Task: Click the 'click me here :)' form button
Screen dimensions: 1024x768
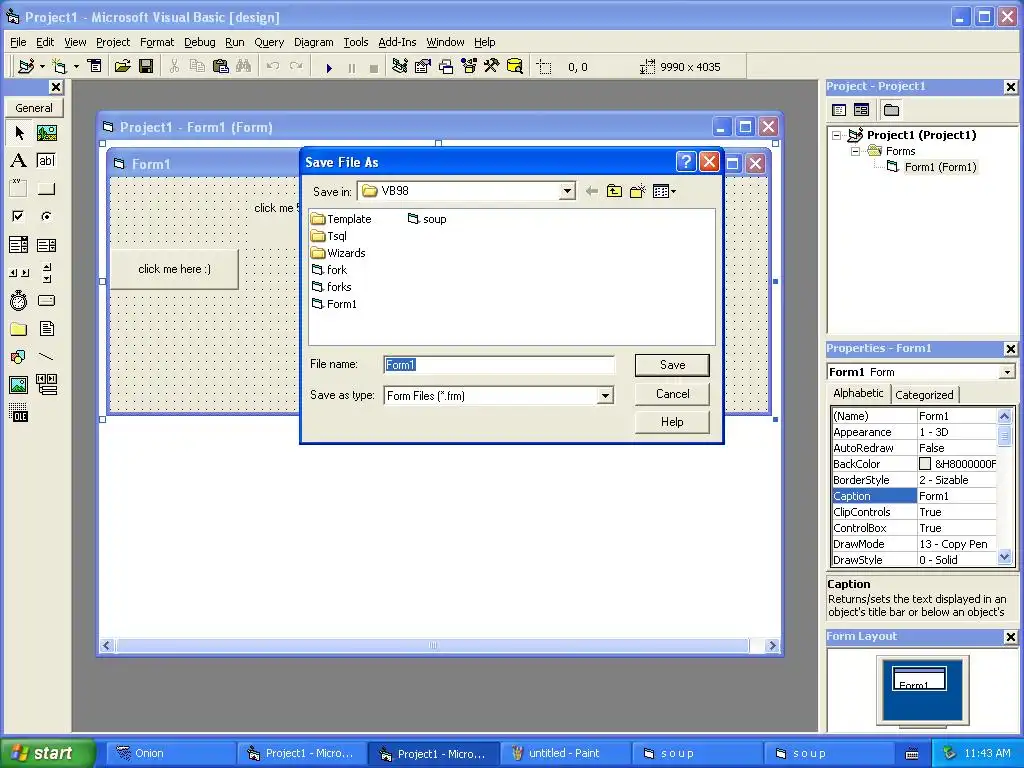Action: pyautogui.click(x=174, y=269)
